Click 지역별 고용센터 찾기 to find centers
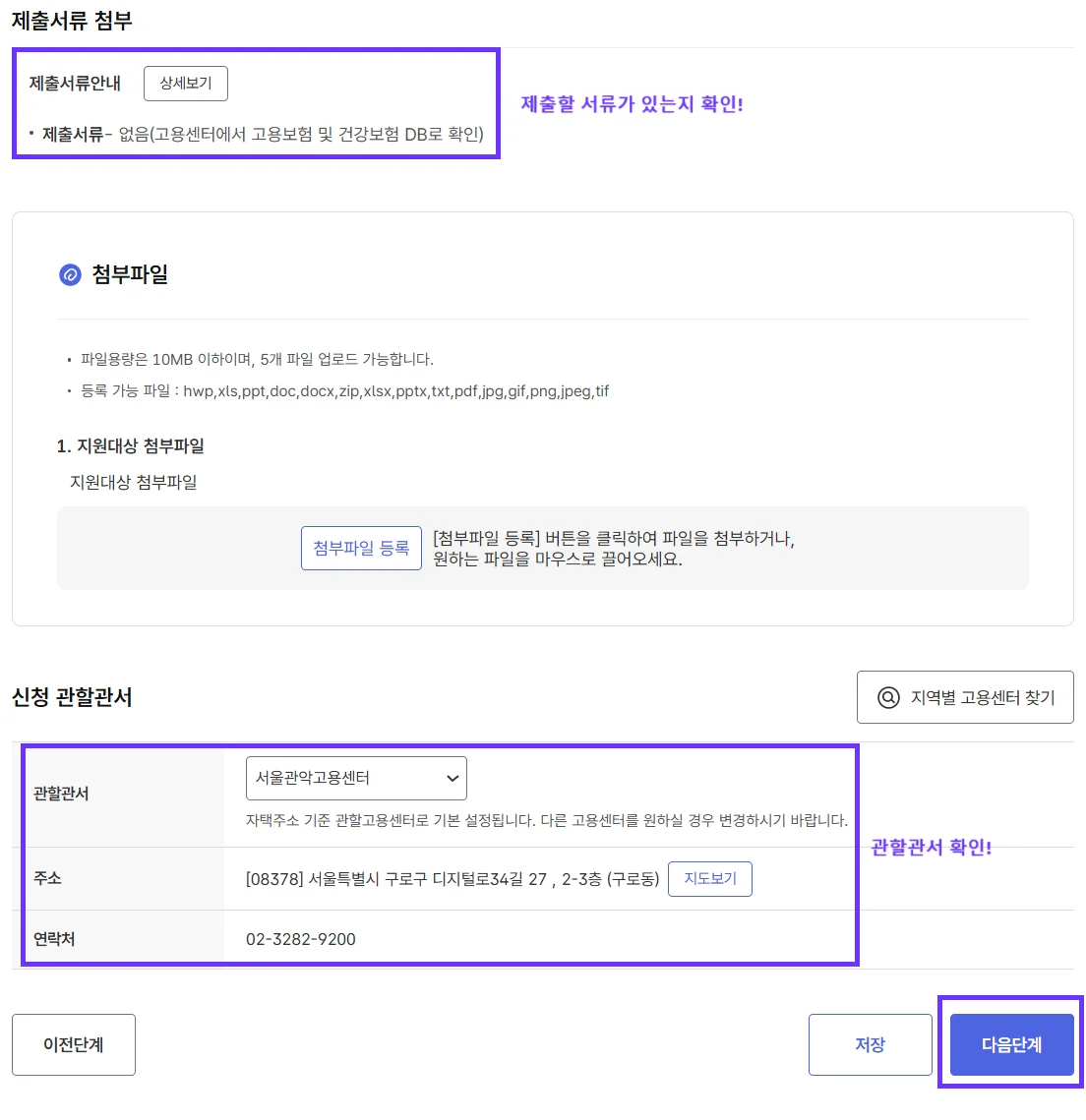The image size is (1086, 1120). [964, 697]
